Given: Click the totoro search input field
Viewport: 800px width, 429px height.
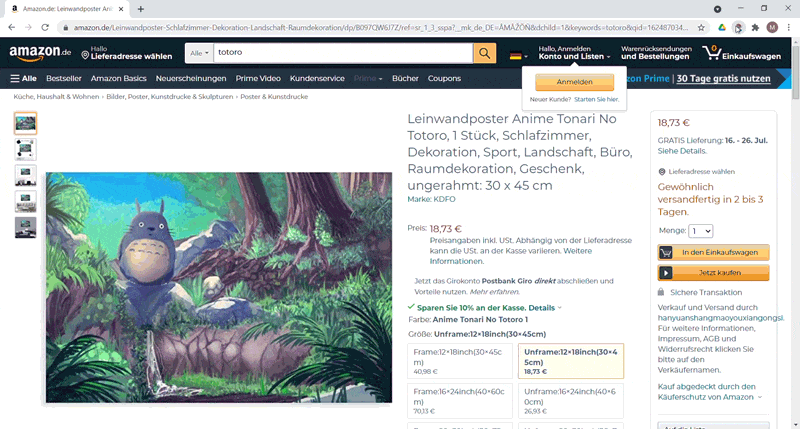Looking at the screenshot, I should pyautogui.click(x=343, y=53).
